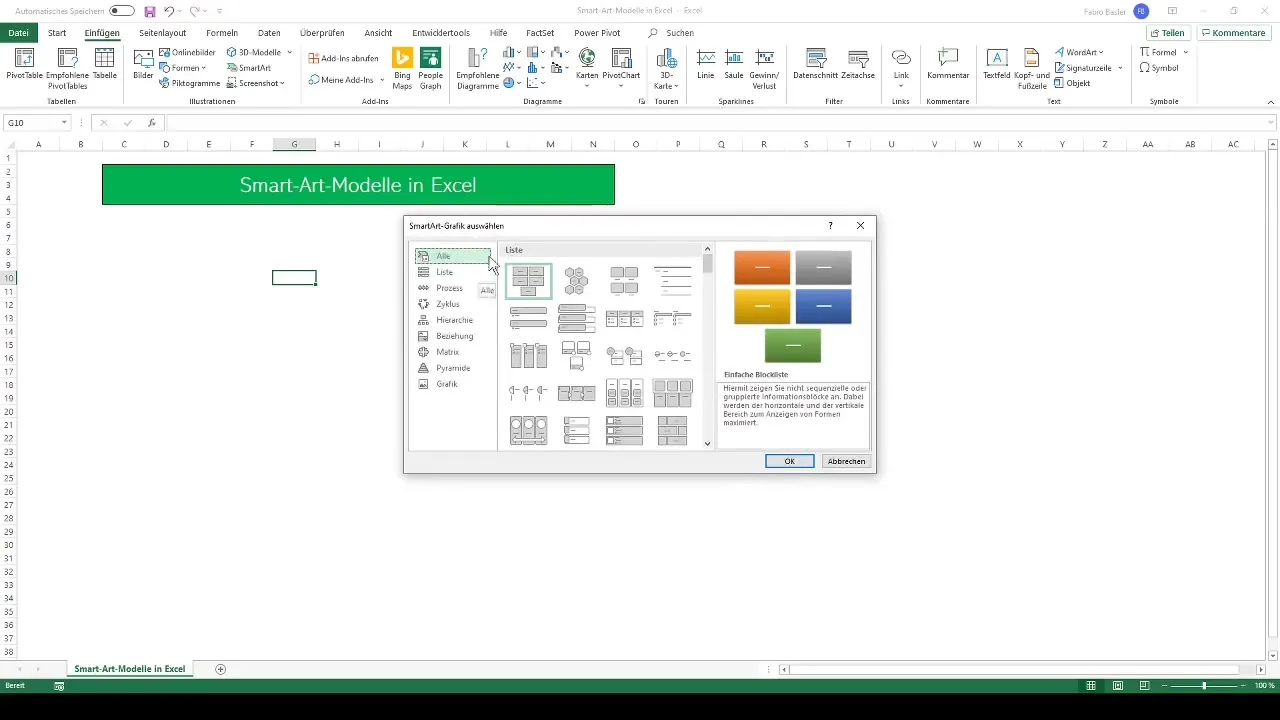Select the Einfache Blockliste thumbnail
The height and width of the screenshot is (720, 1280).
528,282
